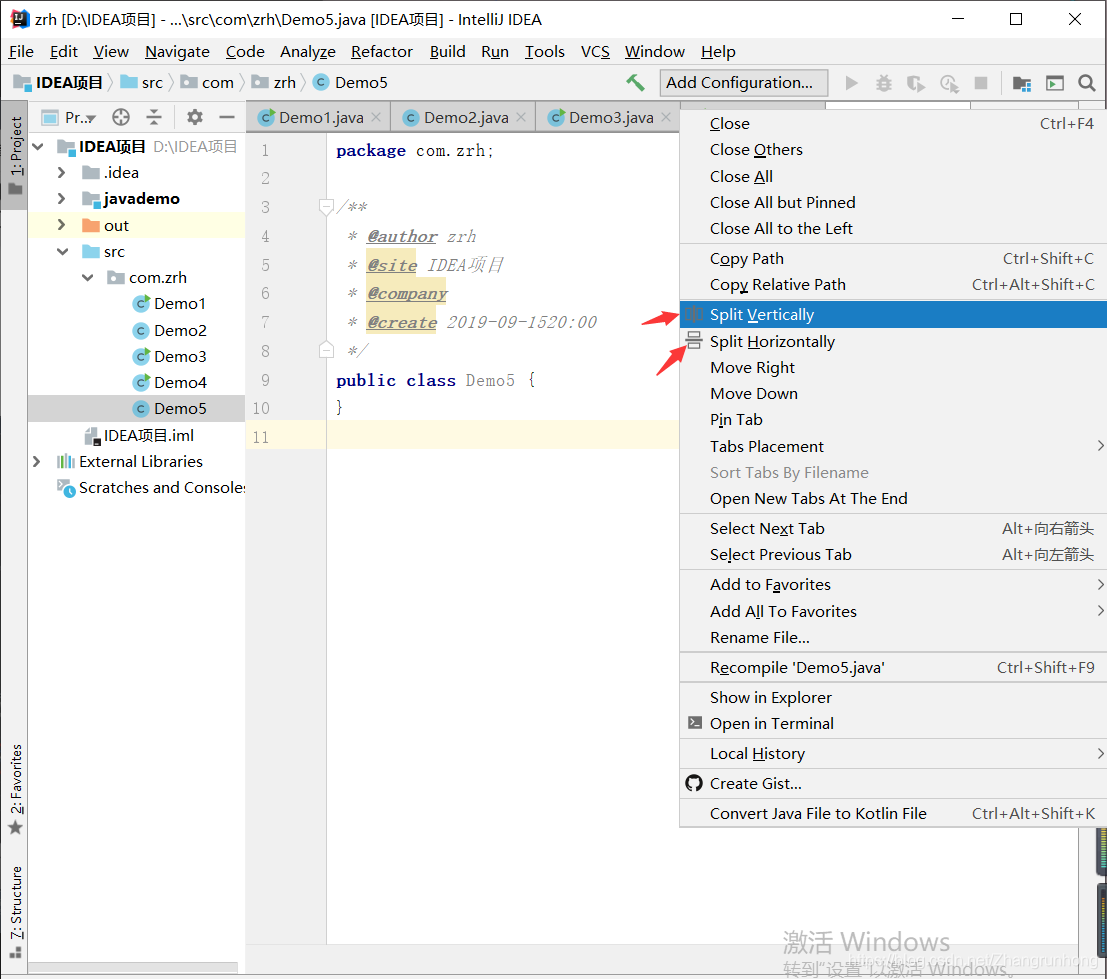Open the 2: Favorites side tool window
Screen dimensions: 1107x979
pyautogui.click(x=15, y=788)
